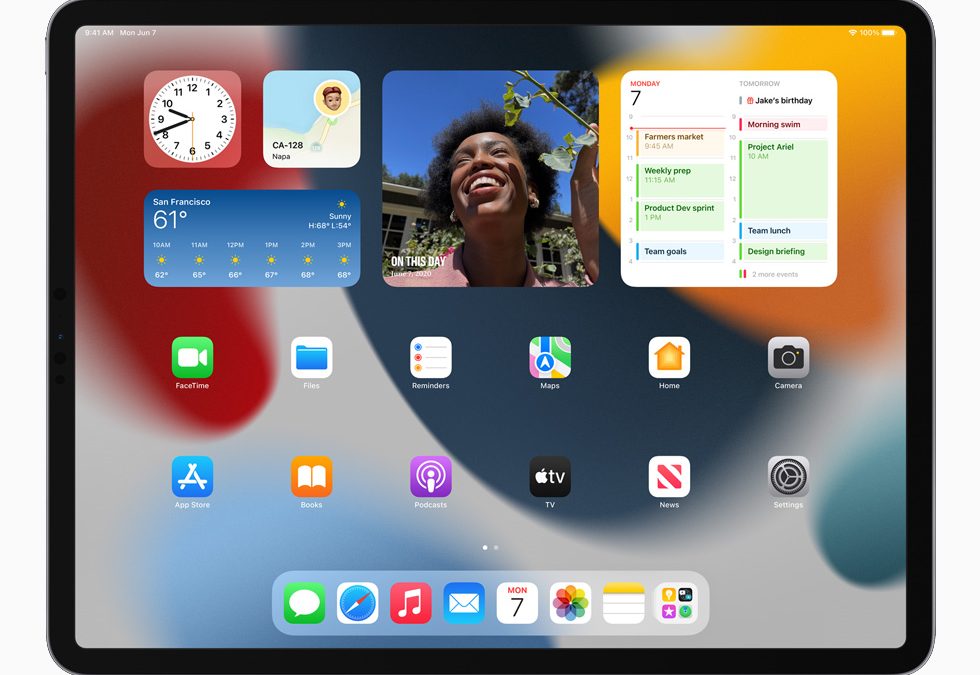Open Messages from the dock
Screen dimensions: 980x675
coord(304,603)
